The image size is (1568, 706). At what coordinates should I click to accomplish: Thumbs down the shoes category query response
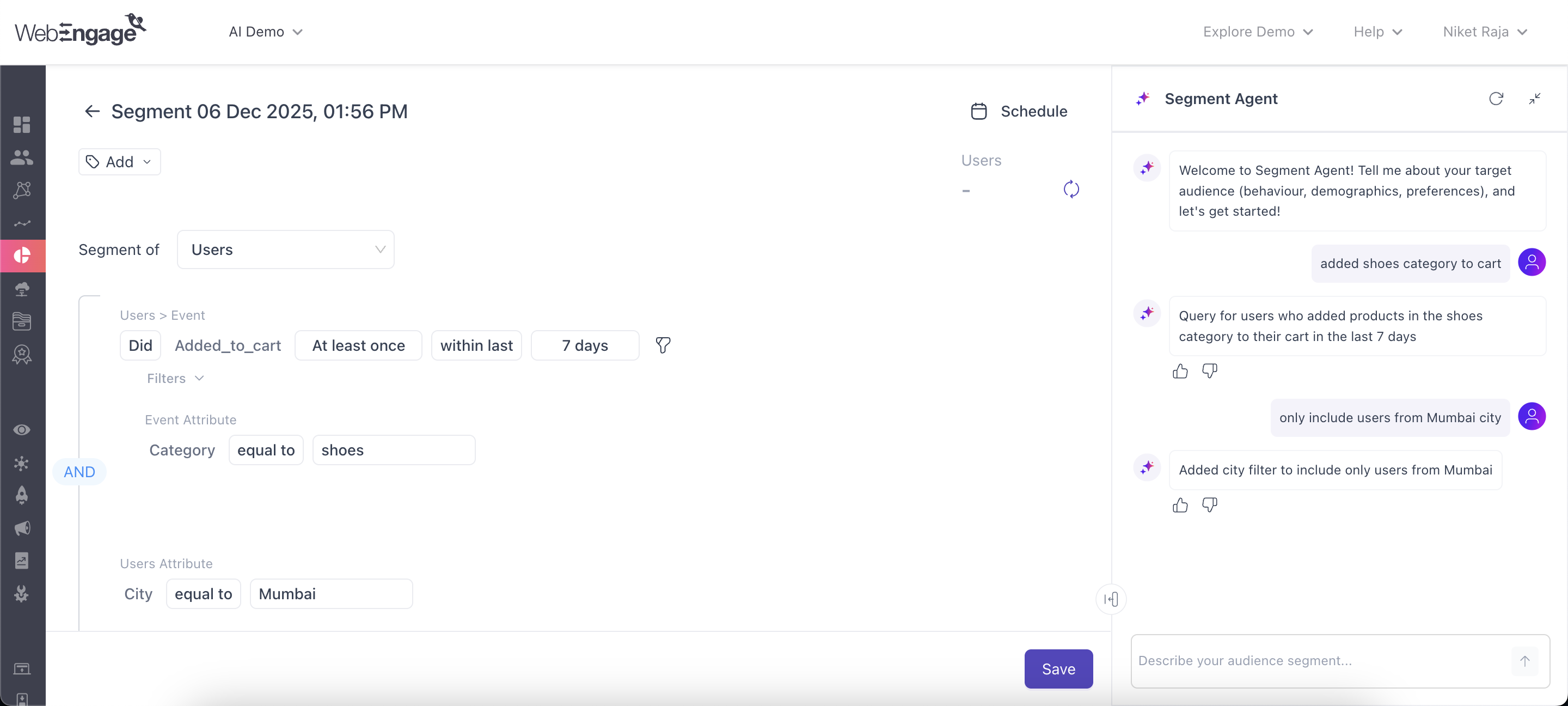[x=1209, y=371]
